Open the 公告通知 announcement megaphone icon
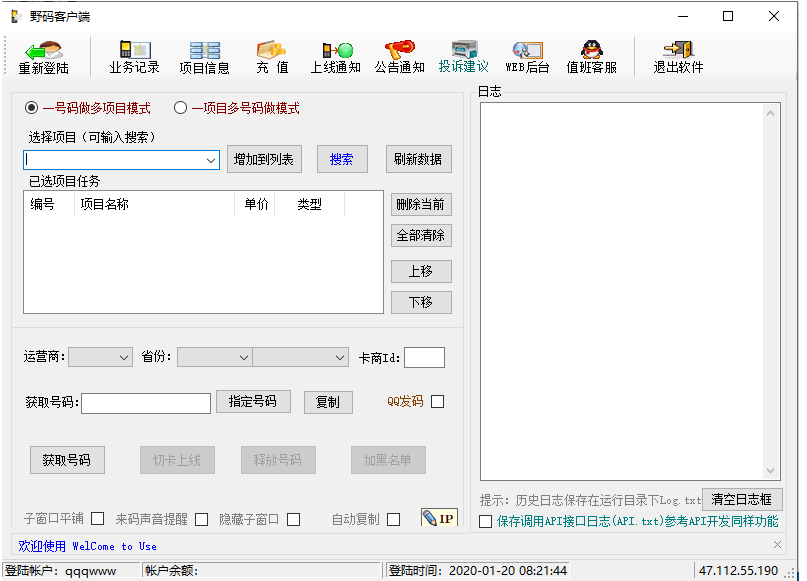807x581 pixels. [x=399, y=58]
